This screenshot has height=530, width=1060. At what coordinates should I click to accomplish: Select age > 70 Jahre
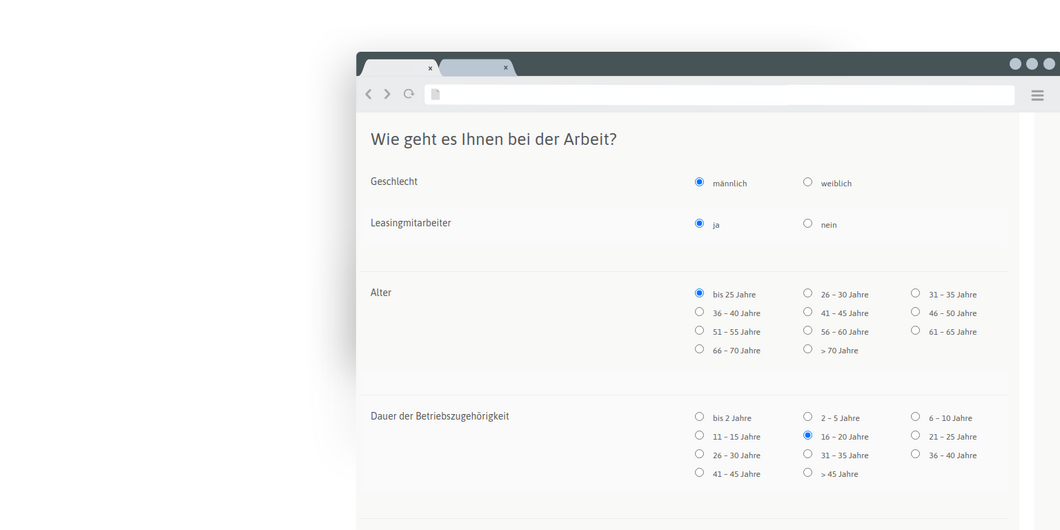(x=807, y=349)
